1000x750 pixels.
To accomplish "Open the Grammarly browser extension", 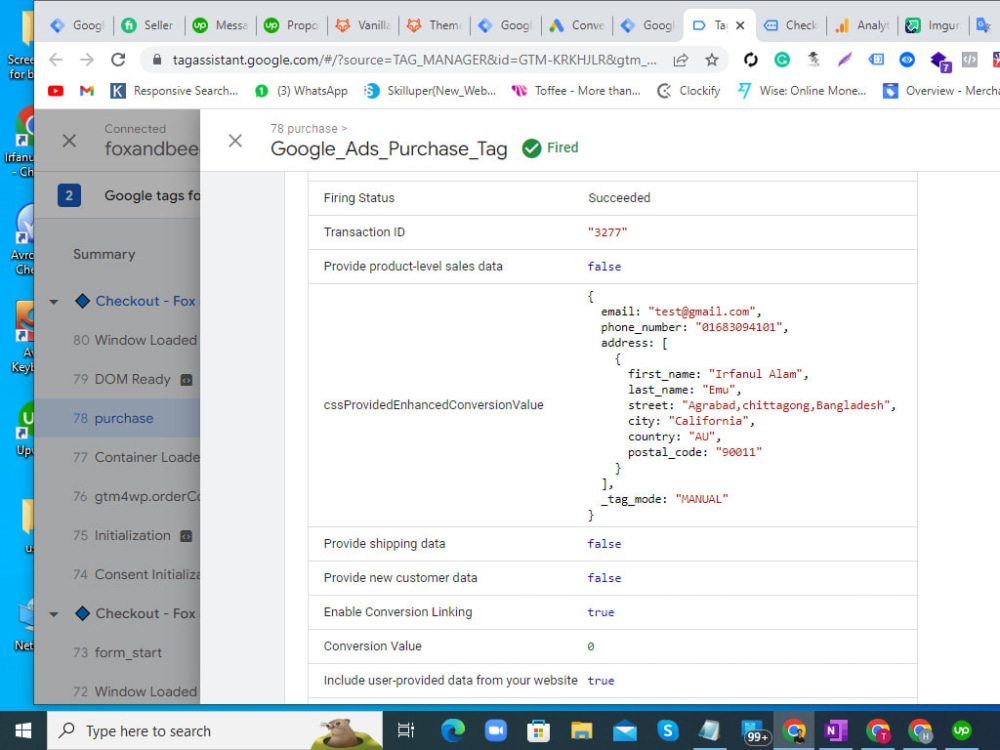I will click(782, 60).
